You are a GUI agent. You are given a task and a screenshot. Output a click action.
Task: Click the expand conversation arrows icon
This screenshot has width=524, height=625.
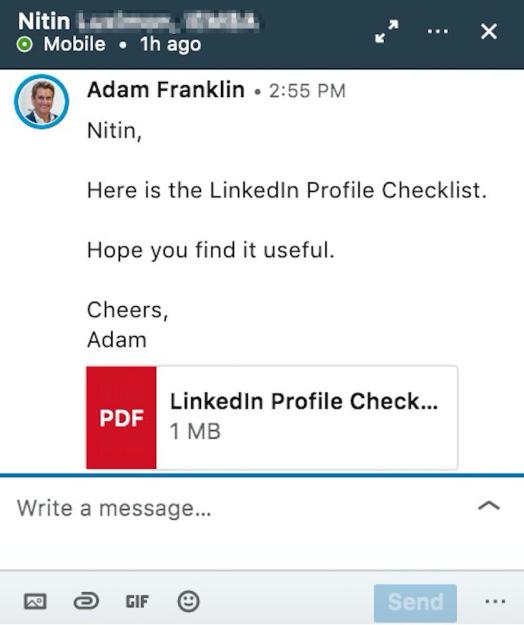[x=387, y=31]
